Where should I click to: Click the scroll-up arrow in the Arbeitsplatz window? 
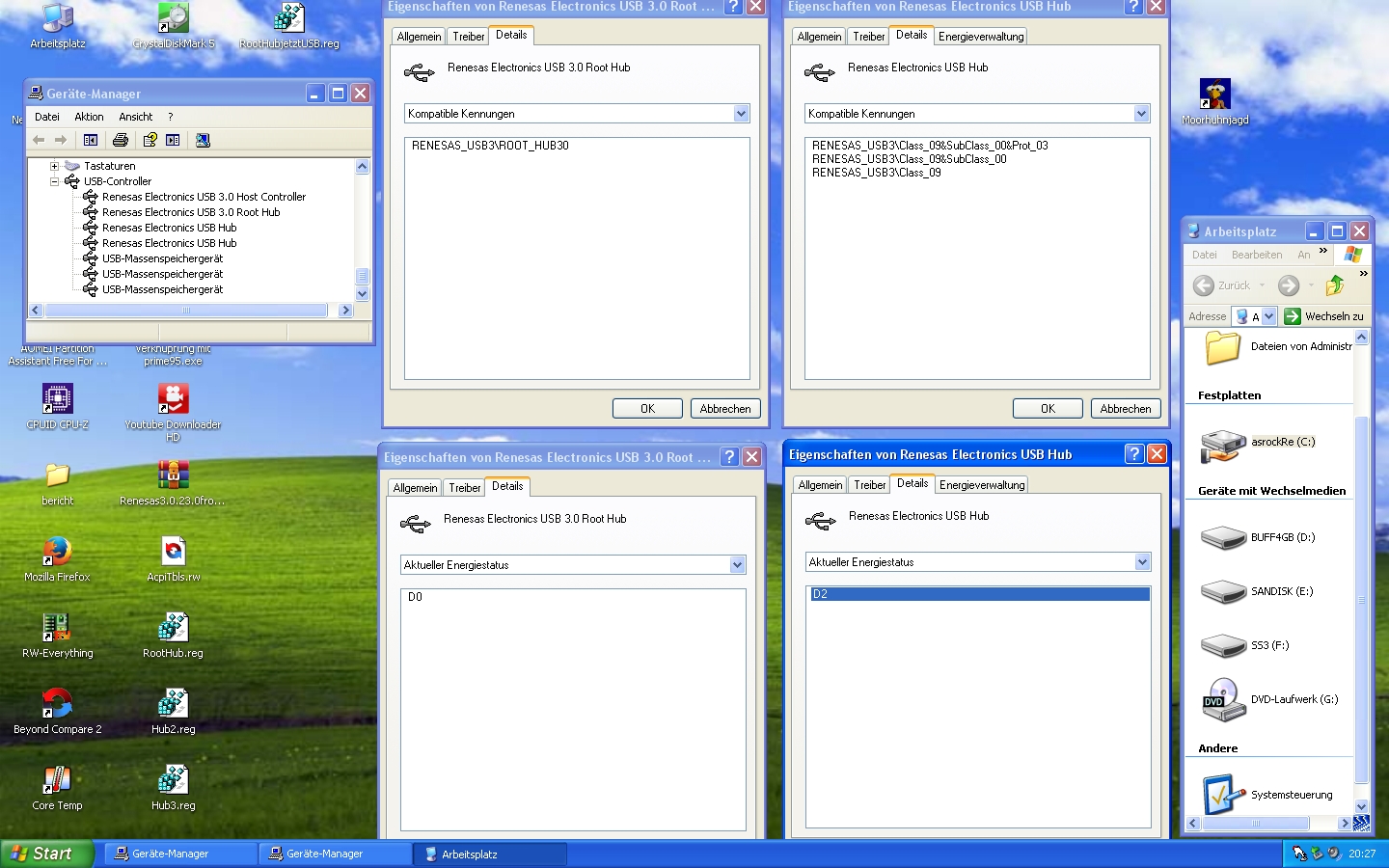click(x=1362, y=338)
